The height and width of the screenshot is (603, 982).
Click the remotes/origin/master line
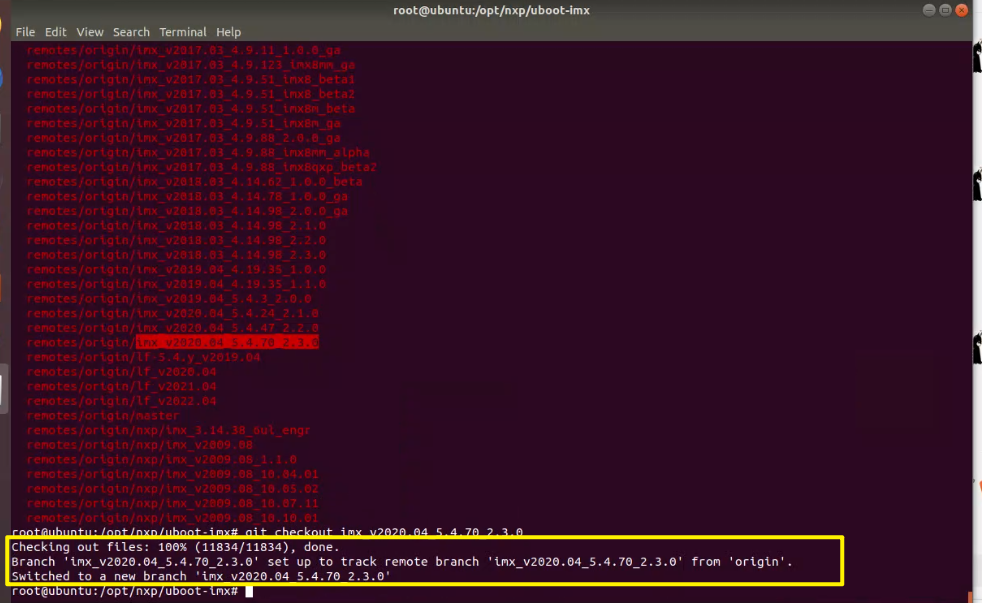click(x=103, y=416)
